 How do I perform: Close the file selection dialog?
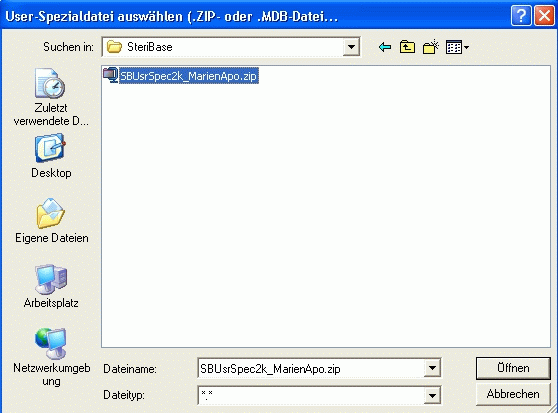pyautogui.click(x=544, y=16)
